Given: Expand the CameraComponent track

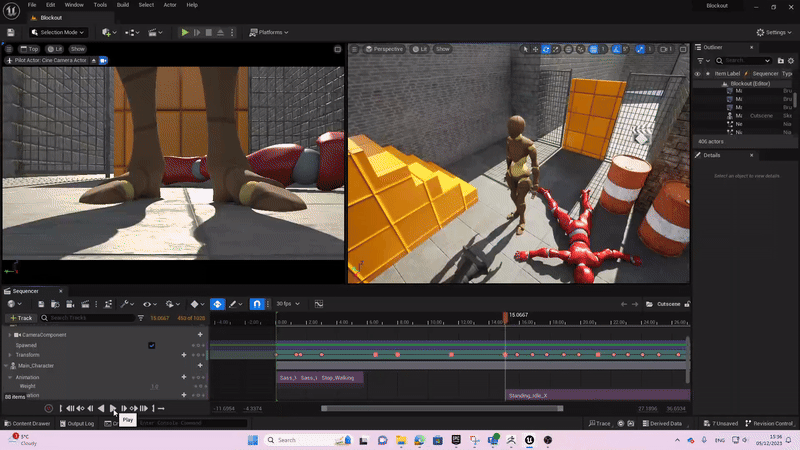Looking at the screenshot, I should tap(9, 334).
